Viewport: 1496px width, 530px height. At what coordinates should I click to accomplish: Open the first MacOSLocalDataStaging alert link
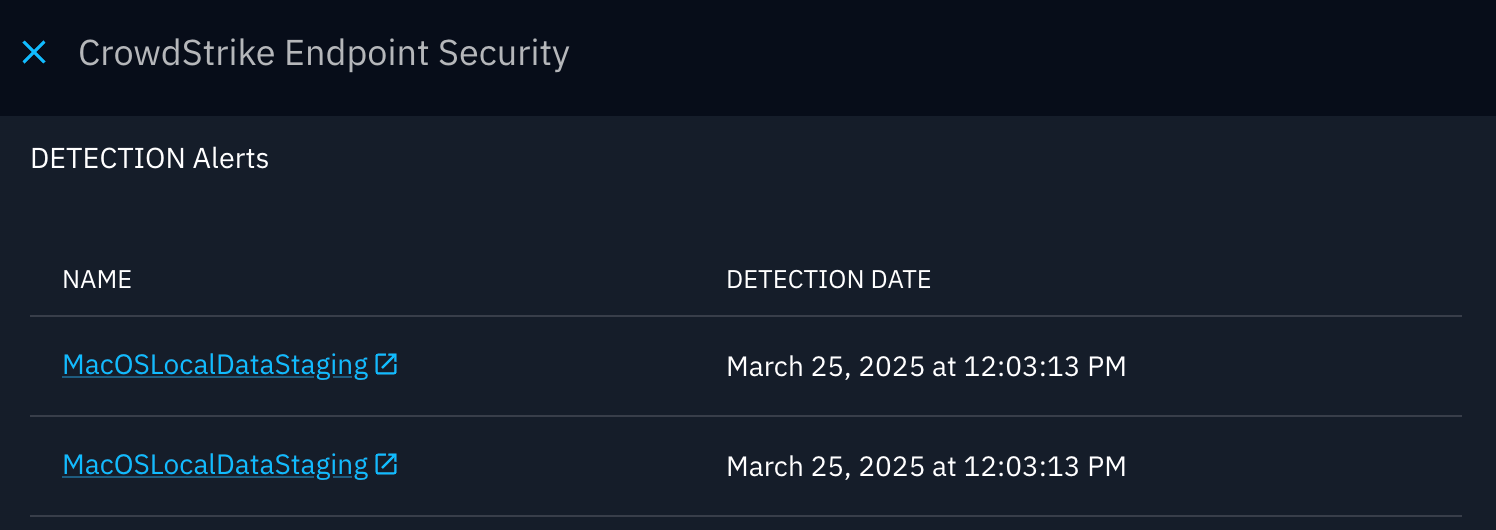point(215,366)
